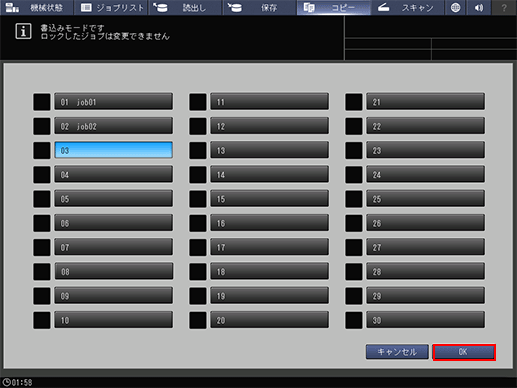Select job slot 02 job02
The height and width of the screenshot is (388, 517).
pyautogui.click(x=113, y=126)
